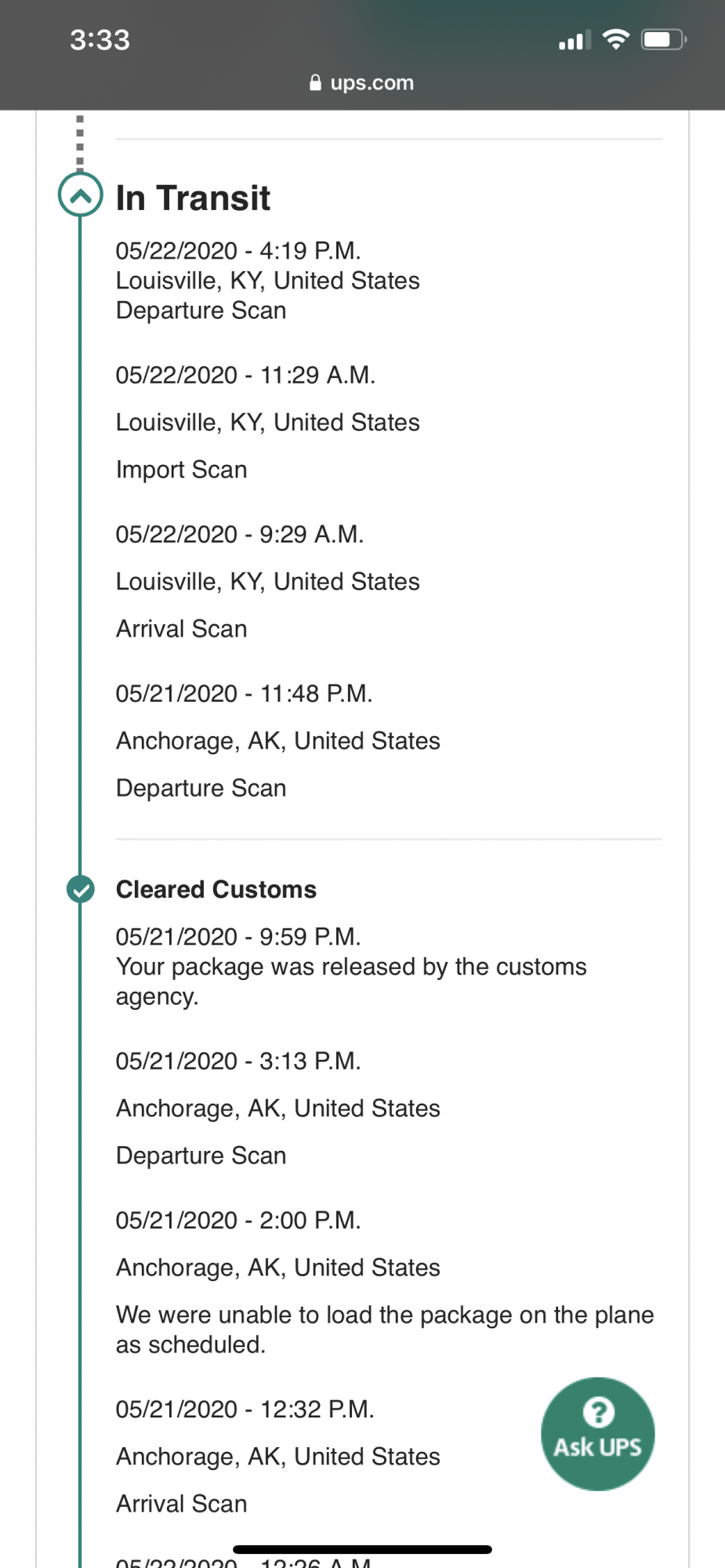725x1568 pixels.
Task: Tap the dotted timeline segment above In Transit
Action: coord(80,142)
